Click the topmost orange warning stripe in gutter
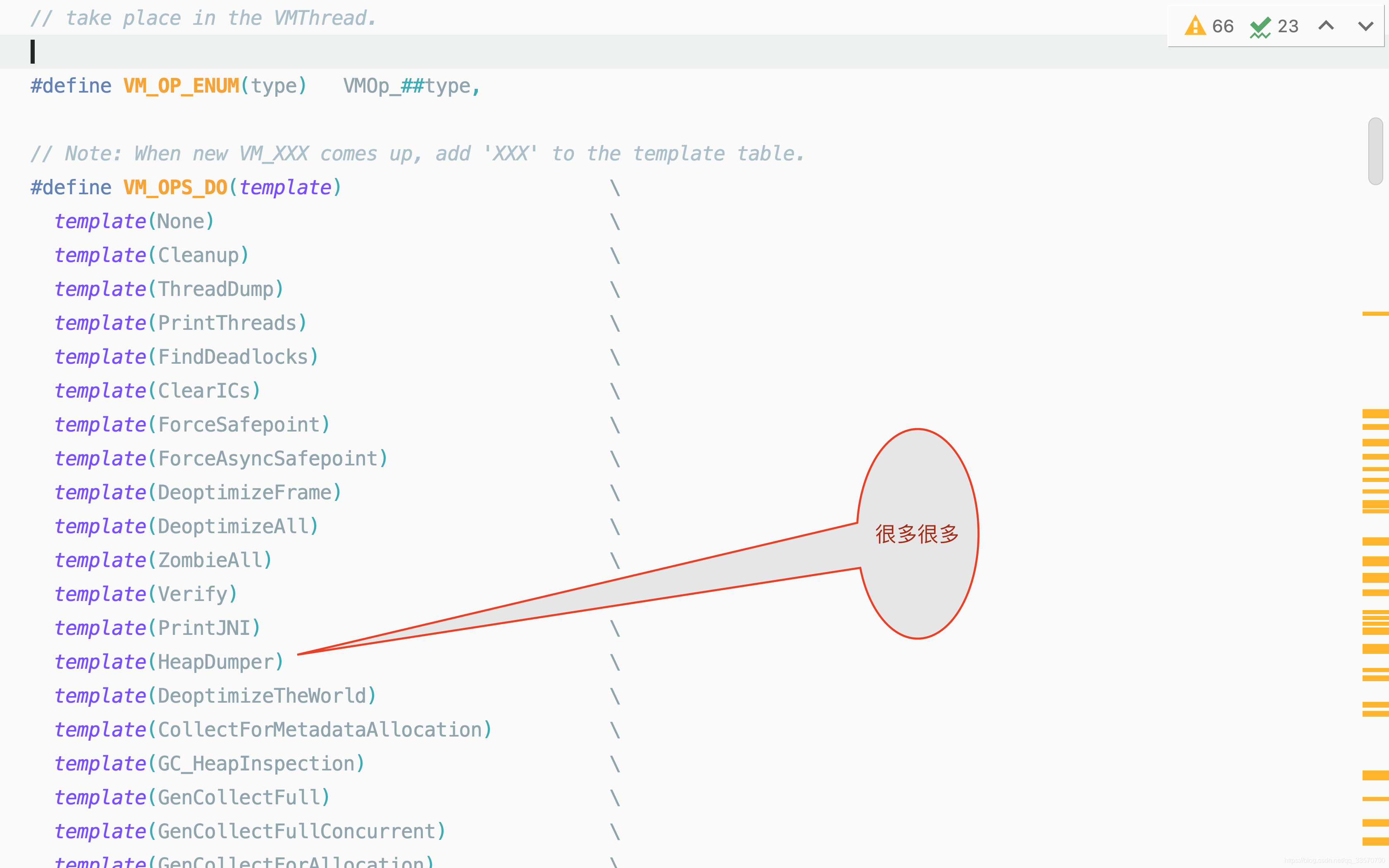Image resolution: width=1389 pixels, height=868 pixels. (1375, 313)
